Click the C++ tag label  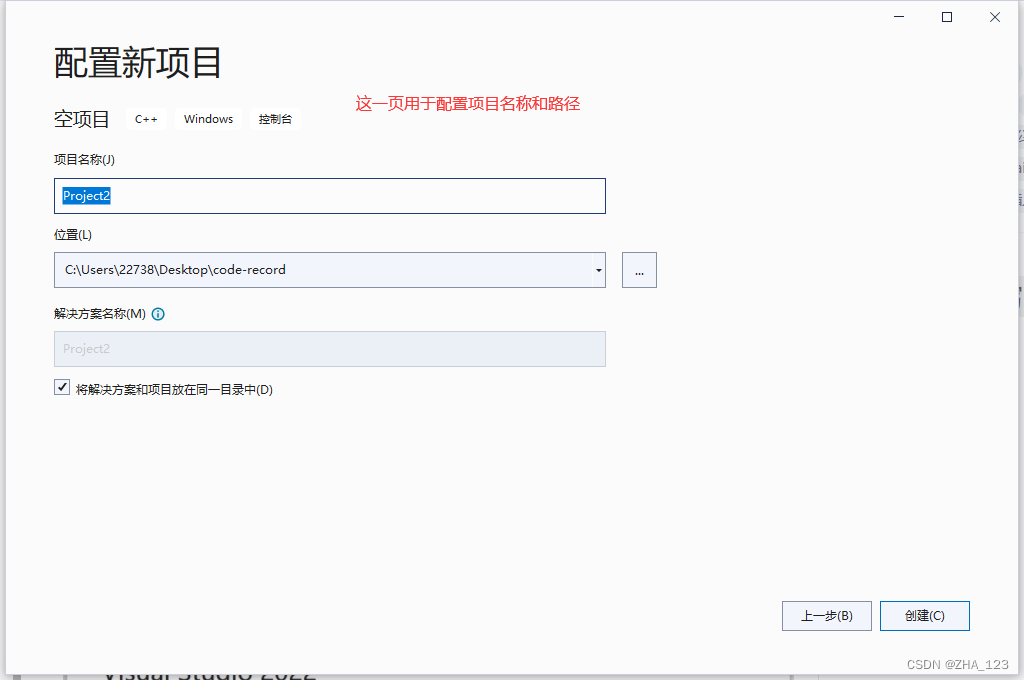[x=146, y=119]
